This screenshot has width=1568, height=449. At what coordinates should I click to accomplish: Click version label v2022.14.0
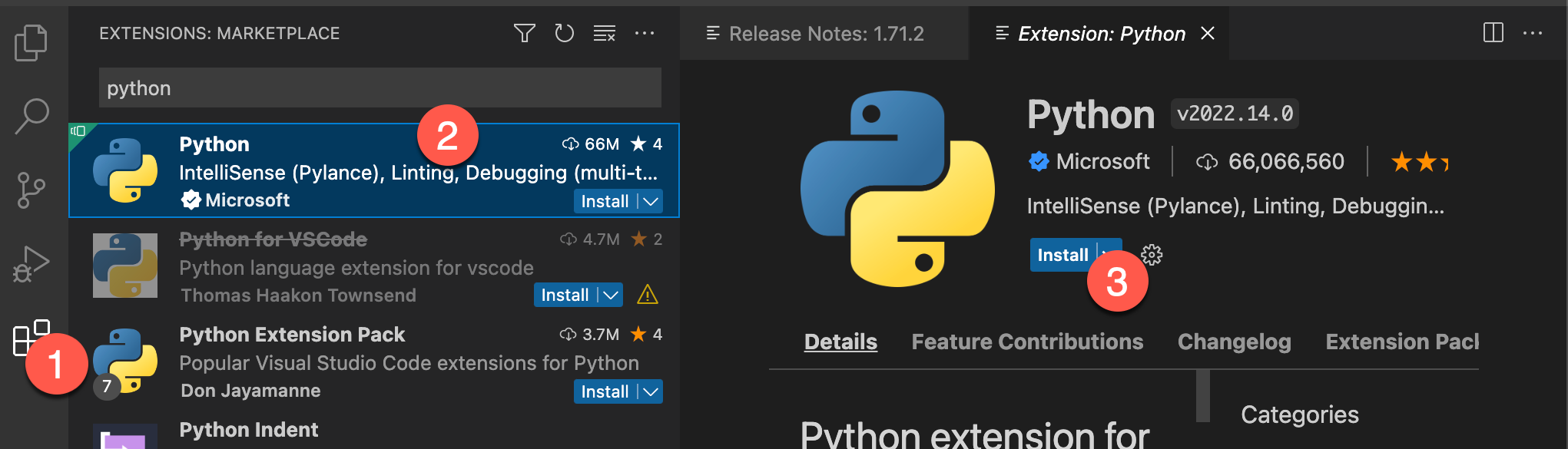[1235, 114]
